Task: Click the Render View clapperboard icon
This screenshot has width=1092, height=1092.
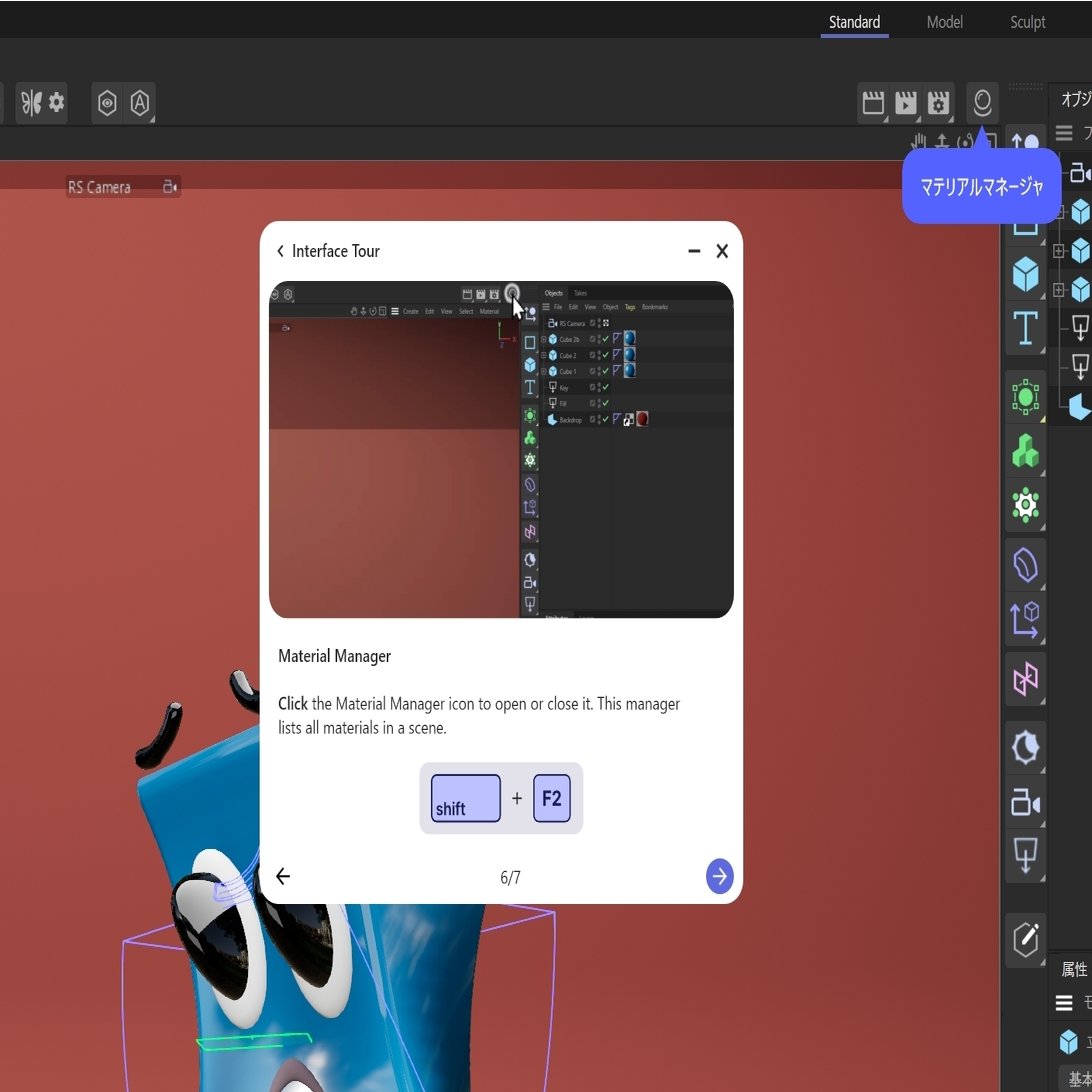Action: [x=873, y=103]
